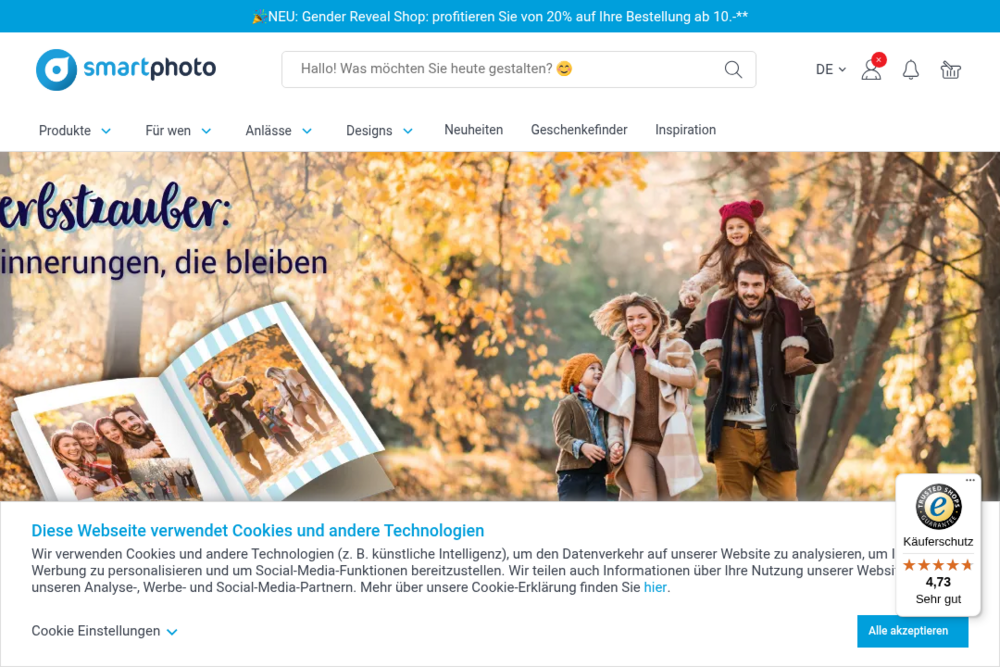Click the five-star rating in Trusted Shops badge

point(938,565)
